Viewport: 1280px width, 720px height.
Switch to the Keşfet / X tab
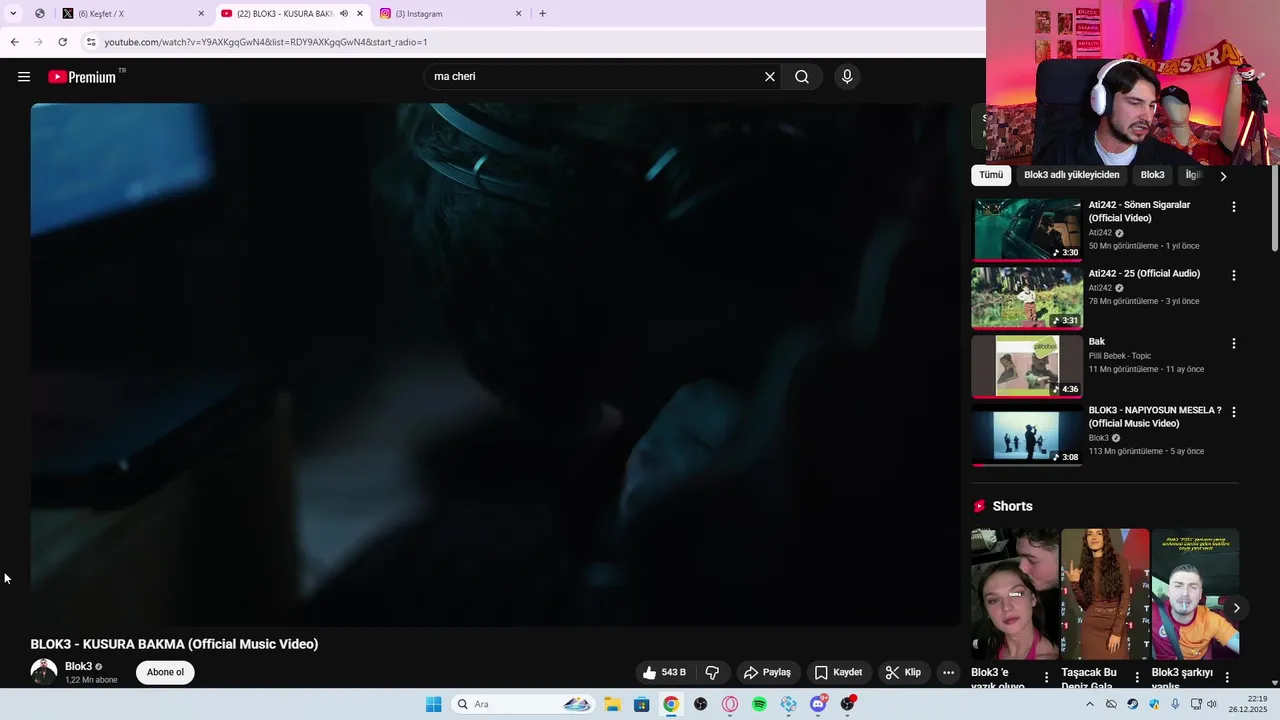click(132, 14)
